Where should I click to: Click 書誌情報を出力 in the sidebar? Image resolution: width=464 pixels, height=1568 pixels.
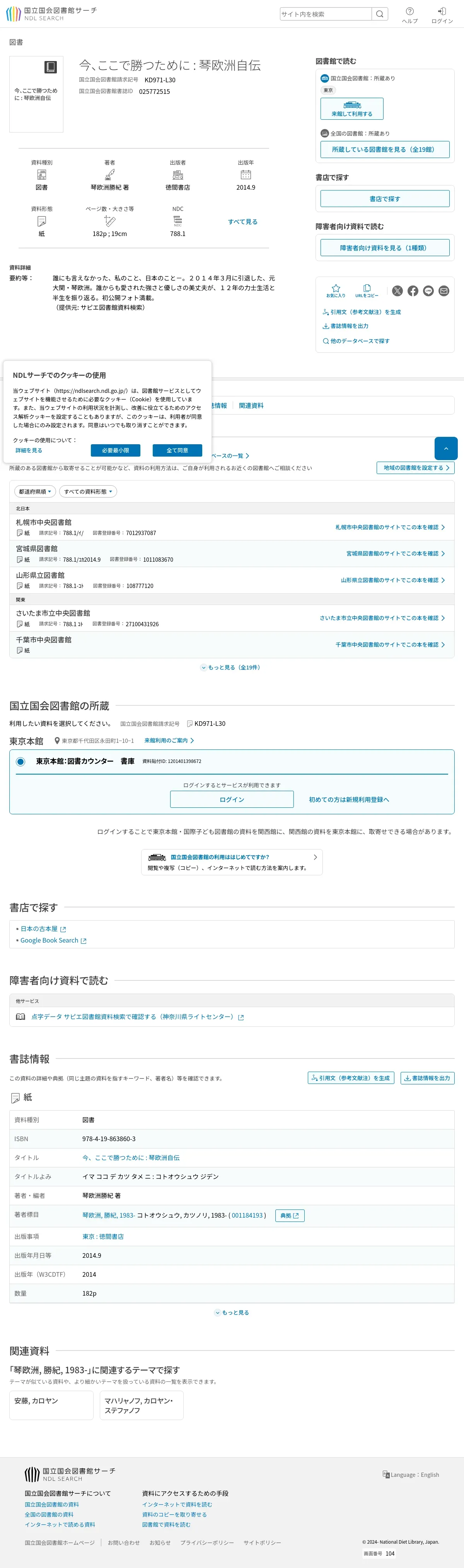click(345, 326)
